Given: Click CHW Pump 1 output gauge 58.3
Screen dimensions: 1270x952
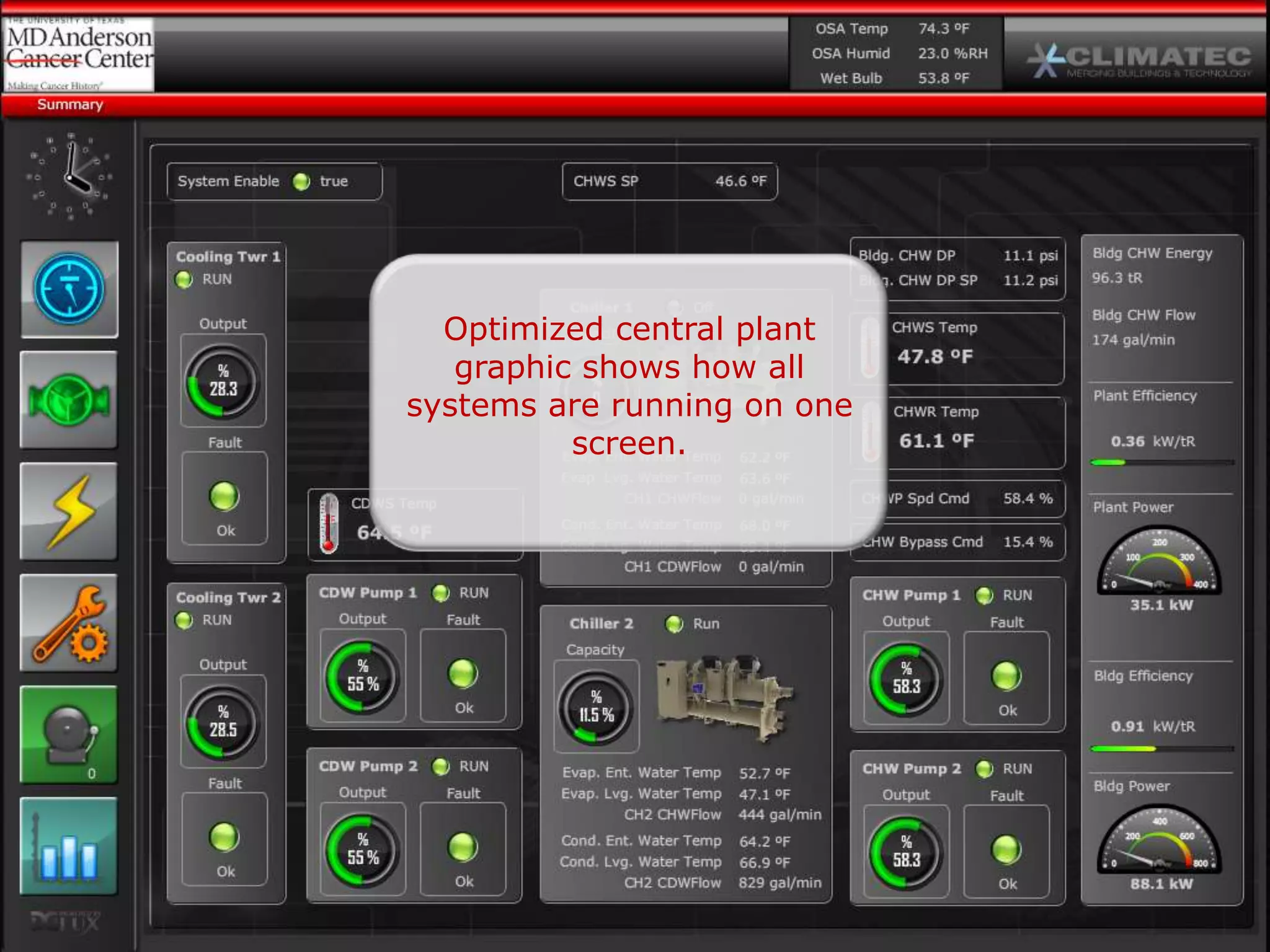Looking at the screenshot, I should point(906,679).
